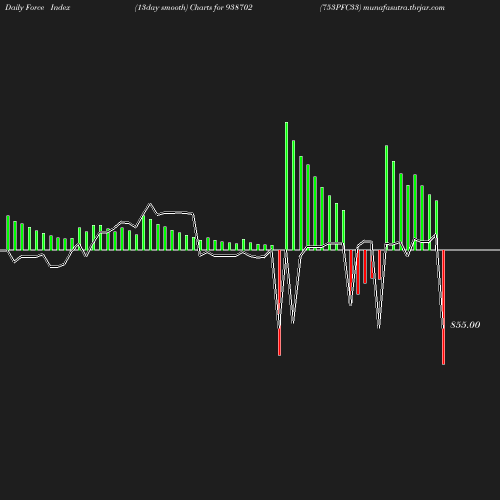
Task: Click the '(753PFC33) munafasutra.tbrjar.com' text
Action: [x=382, y=8]
